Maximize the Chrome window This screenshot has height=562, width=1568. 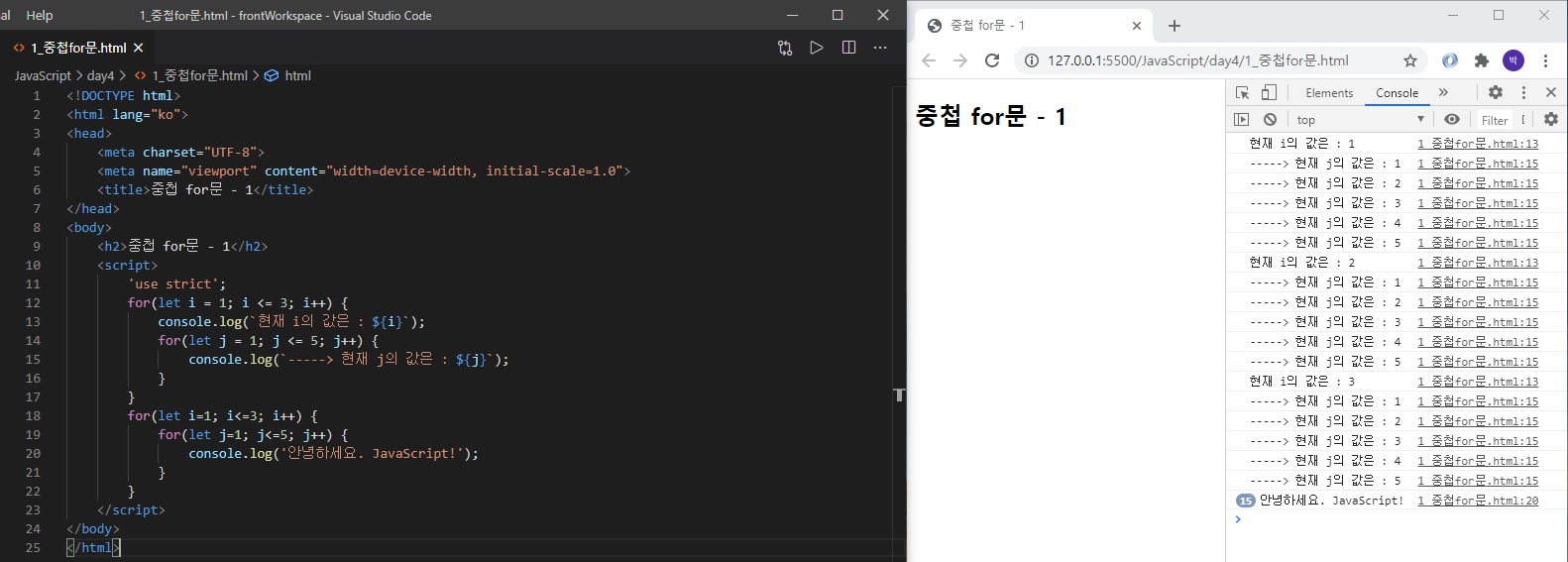click(x=1499, y=15)
